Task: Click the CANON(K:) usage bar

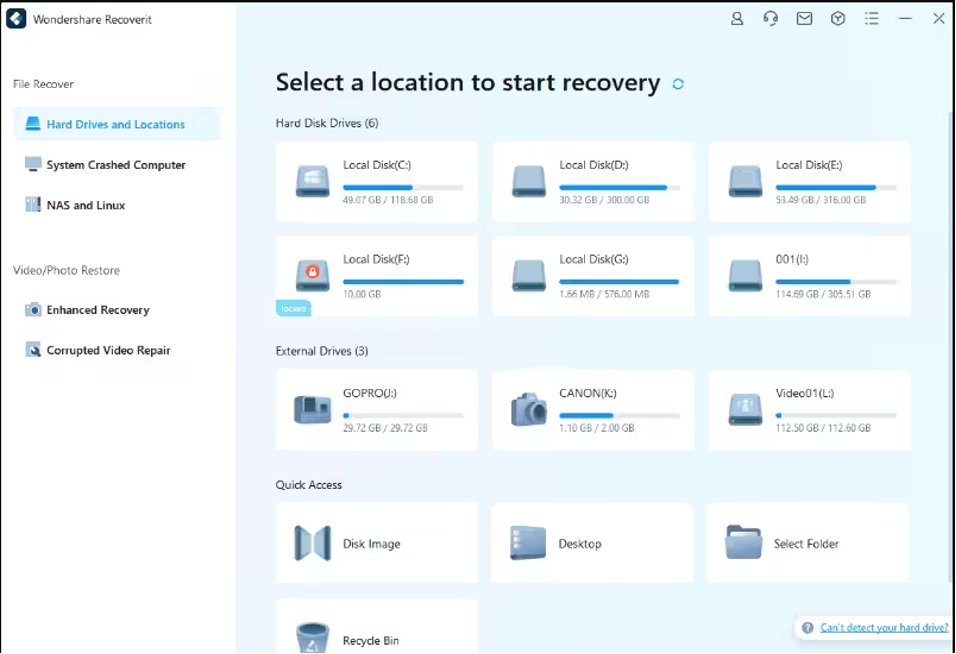Action: 619,416
